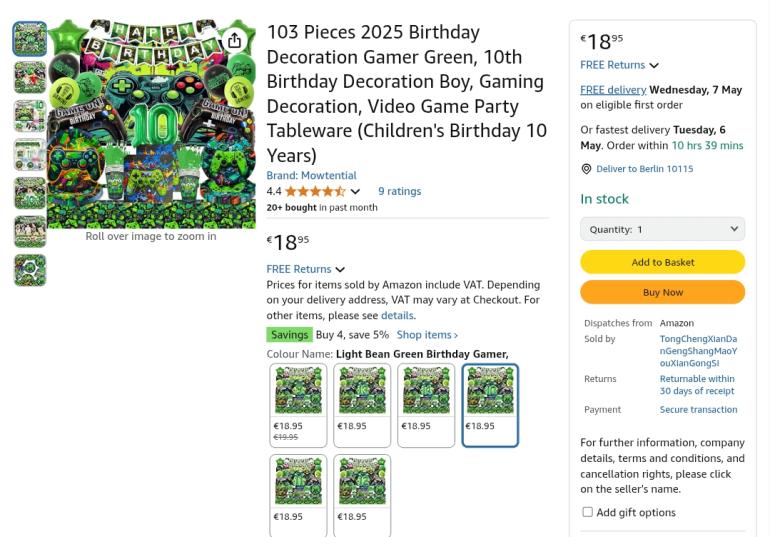Screen dimensions: 770x537
Task: Choose the first colour swatch with strikethrough price
Action: coord(298,404)
